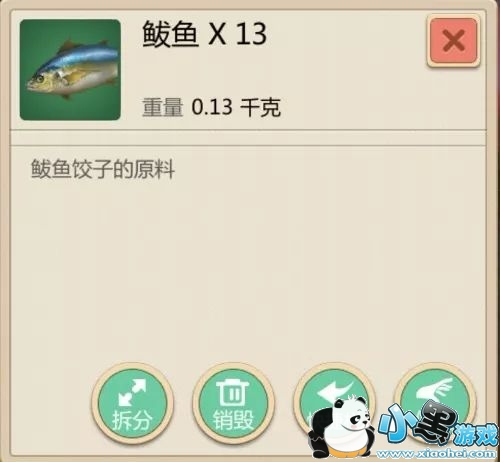Select the mackerel fish thumbnail
This screenshot has height=462, width=500.
tap(70, 70)
